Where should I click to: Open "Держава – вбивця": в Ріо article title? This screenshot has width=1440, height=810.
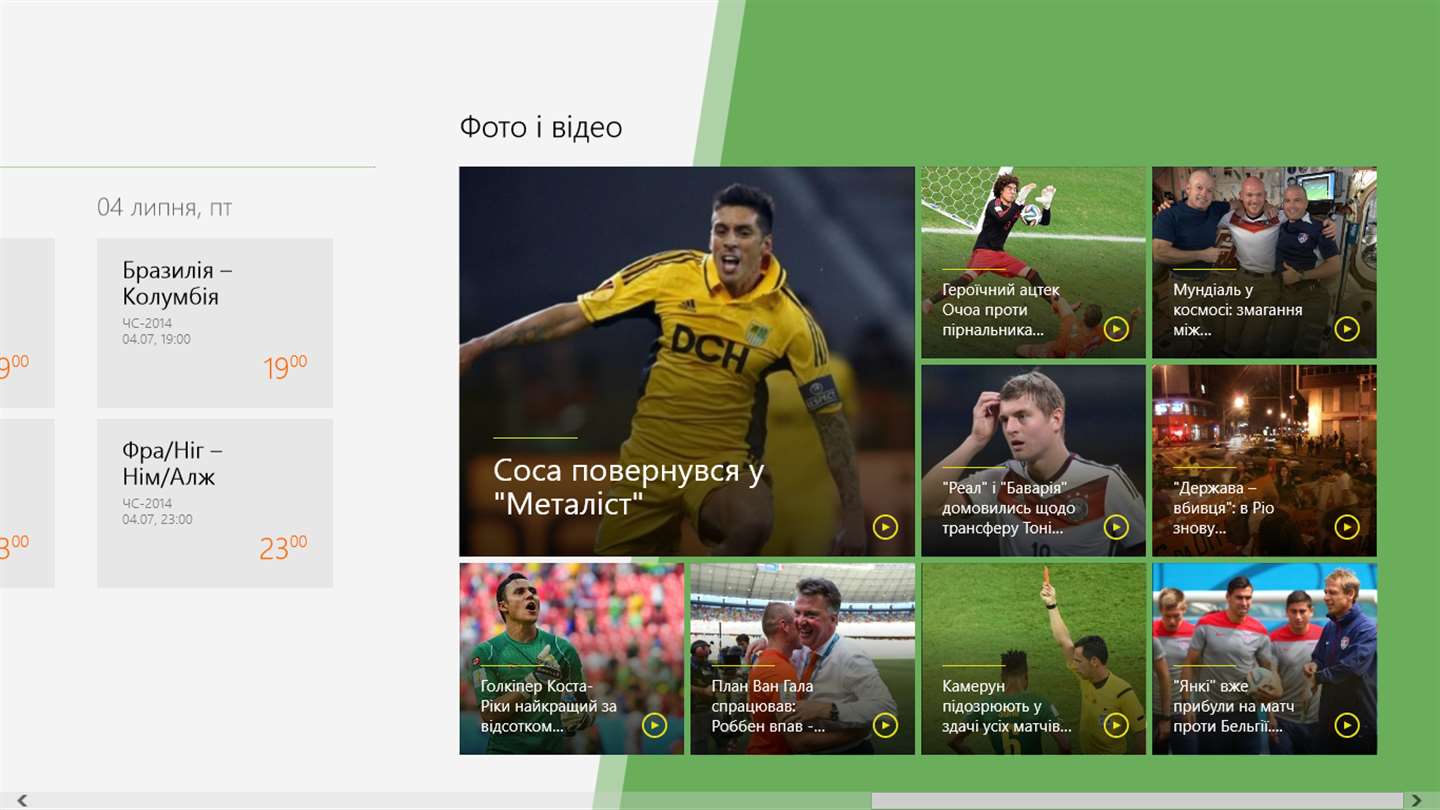point(1224,508)
